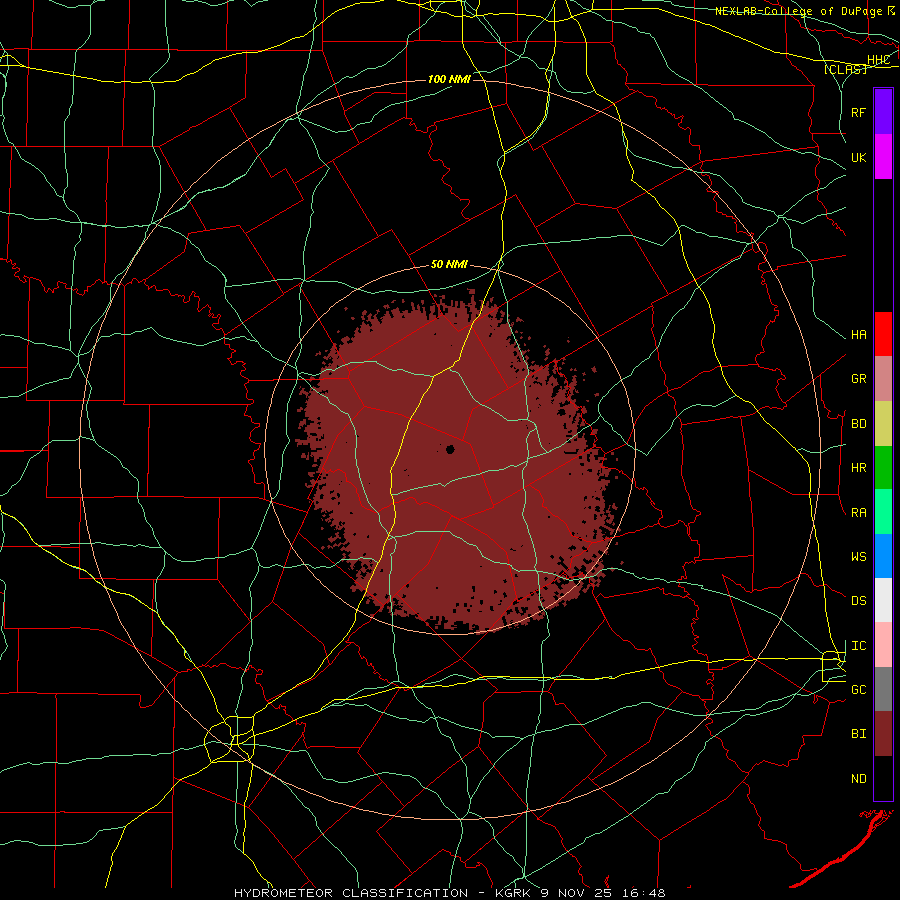Click the ND black legend swatch
This screenshot has width=900, height=900.
point(883,778)
